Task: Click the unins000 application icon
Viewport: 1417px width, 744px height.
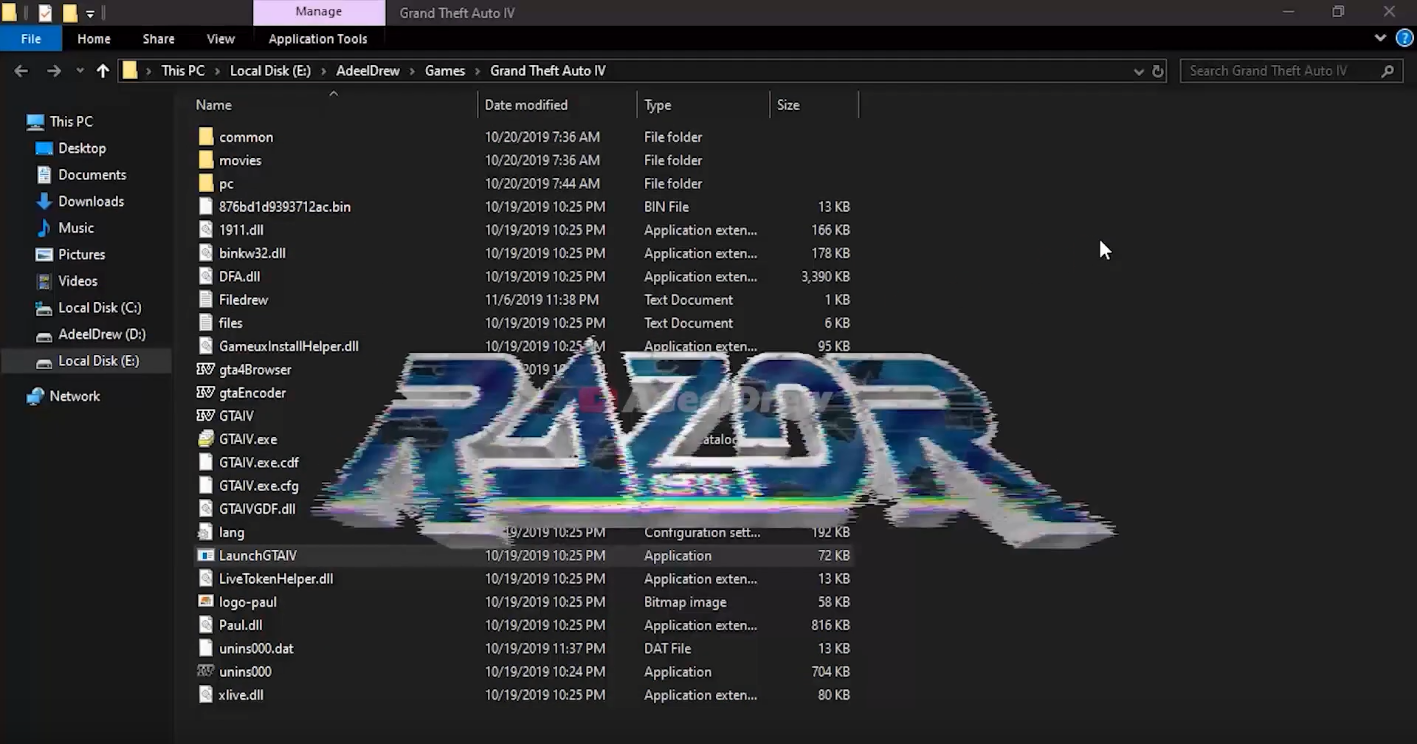Action: coord(206,672)
